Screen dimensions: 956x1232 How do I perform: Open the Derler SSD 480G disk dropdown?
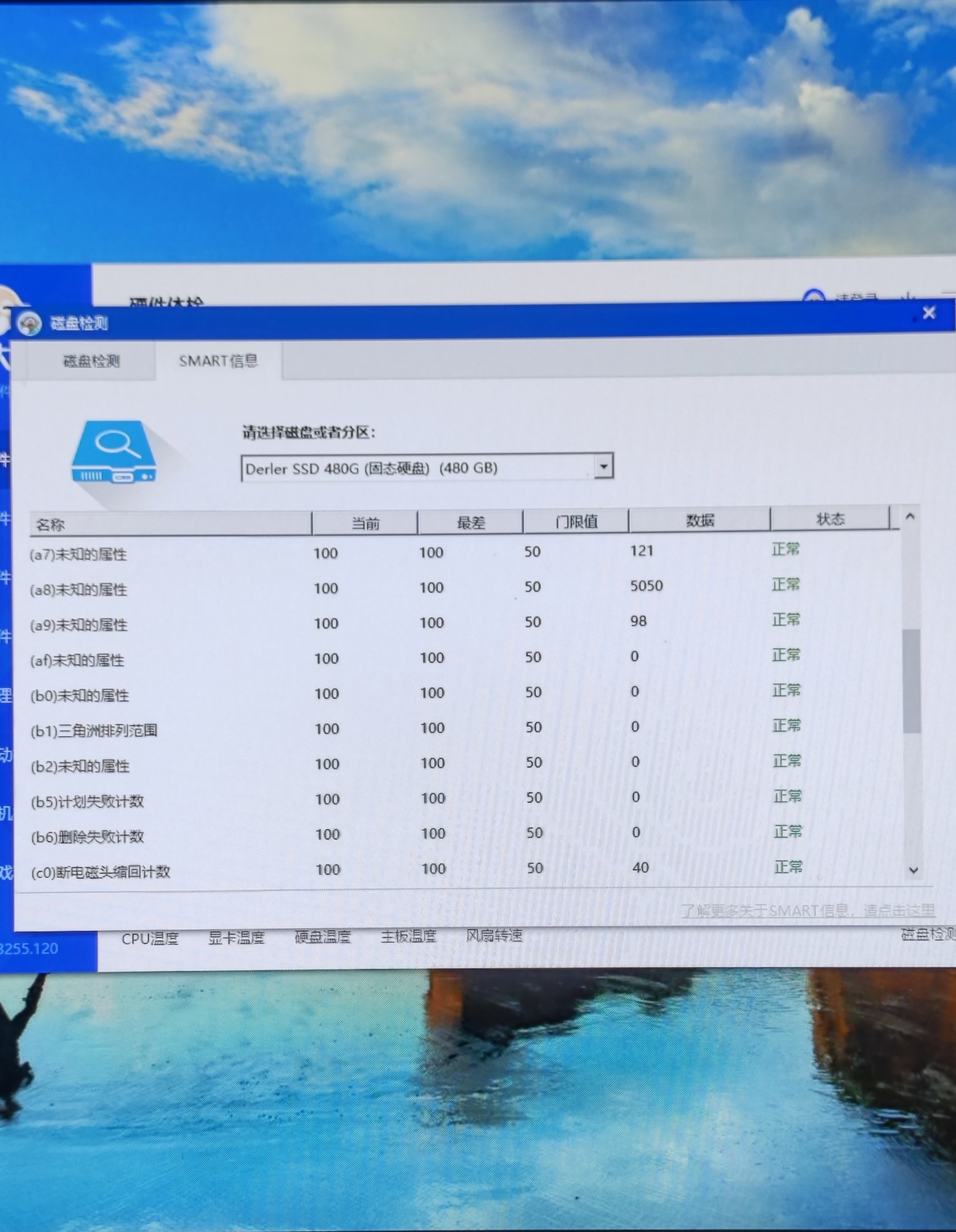point(417,468)
